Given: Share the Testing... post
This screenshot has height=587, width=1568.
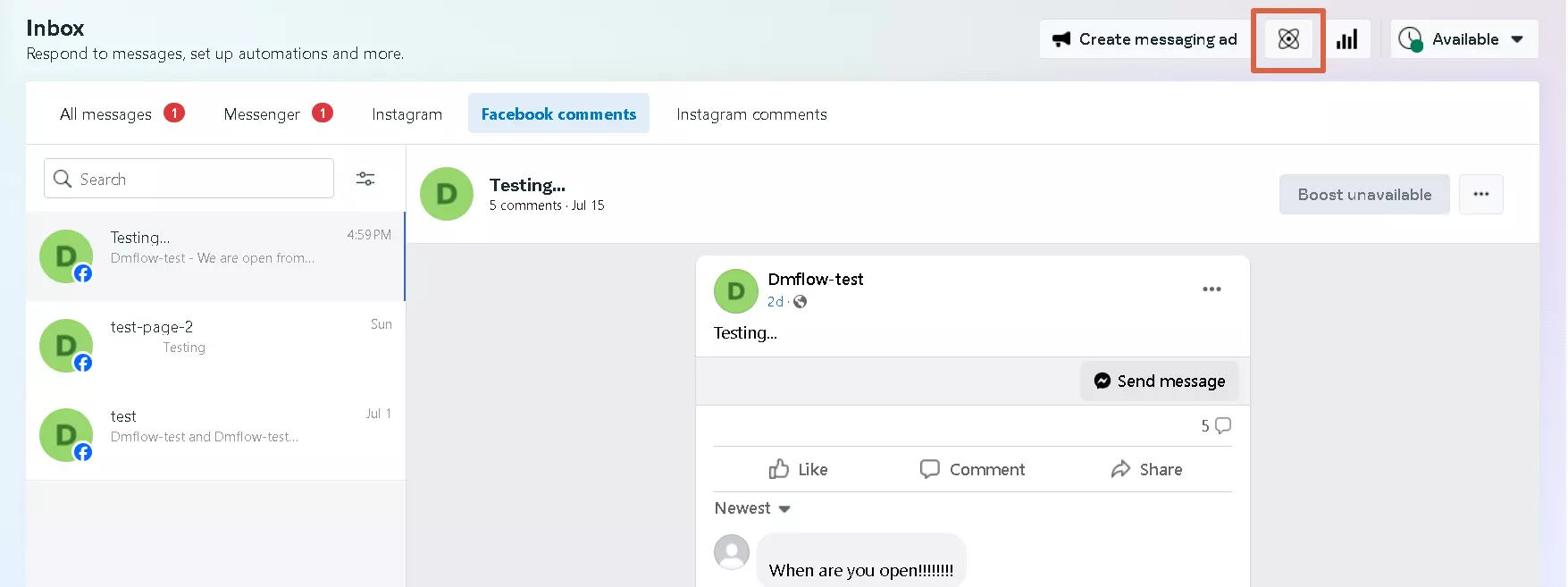Looking at the screenshot, I should click(x=1146, y=469).
